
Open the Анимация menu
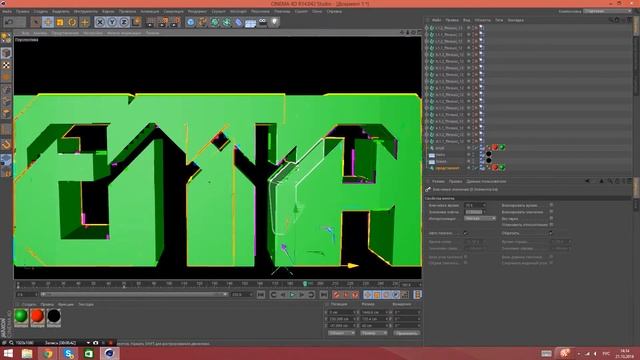pyautogui.click(x=150, y=11)
